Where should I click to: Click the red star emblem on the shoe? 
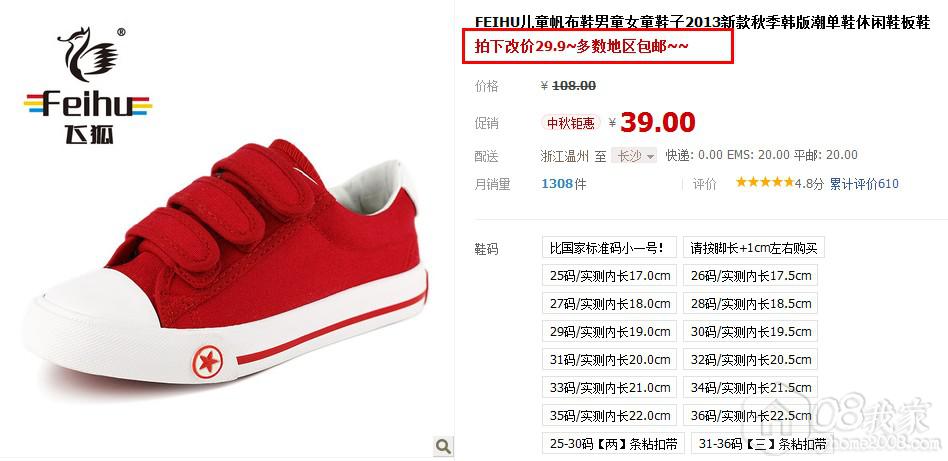[x=207, y=362]
